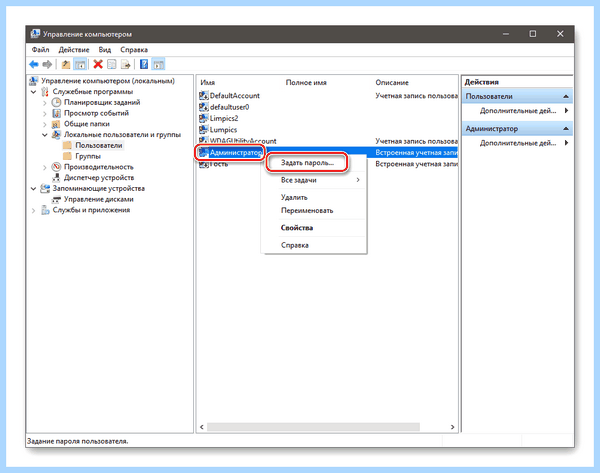Viewport: 600px width, 473px height.
Task: Choose Переименовать in the context menu
Action: pyautogui.click(x=314, y=210)
